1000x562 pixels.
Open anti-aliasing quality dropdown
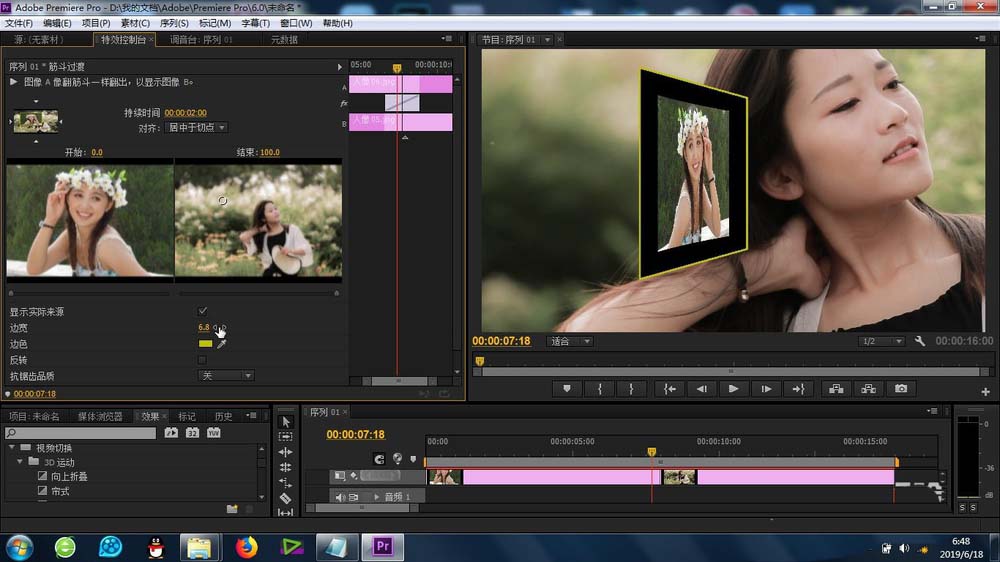pyautogui.click(x=226, y=376)
